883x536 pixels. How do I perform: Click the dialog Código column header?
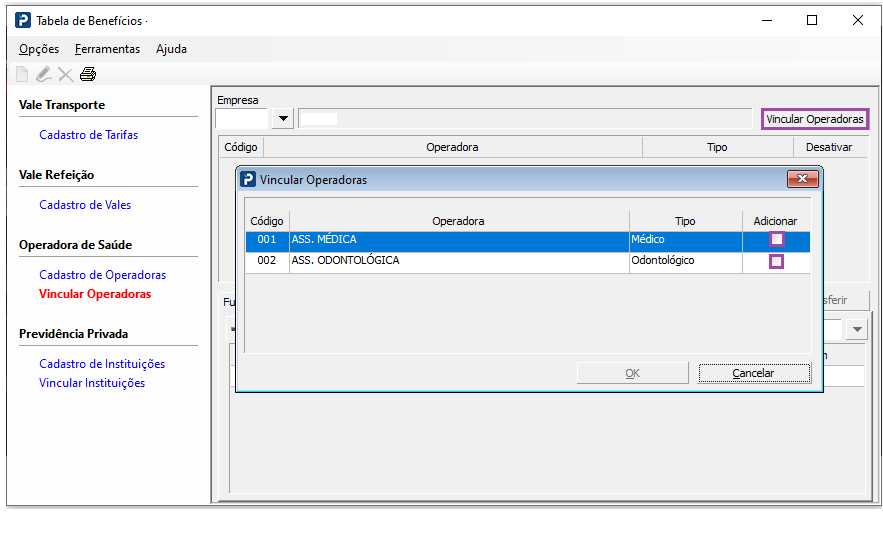[x=267, y=221]
